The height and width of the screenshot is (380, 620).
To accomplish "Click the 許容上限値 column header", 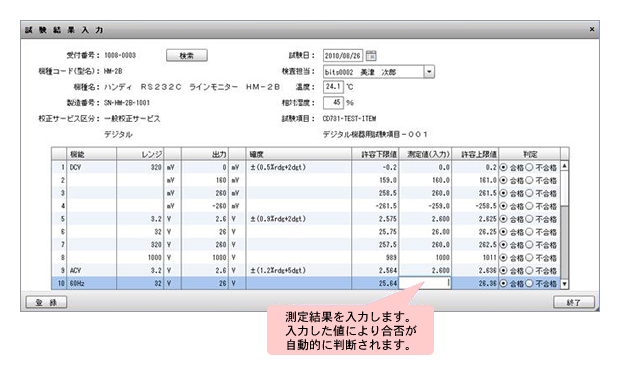I will pos(475,154).
